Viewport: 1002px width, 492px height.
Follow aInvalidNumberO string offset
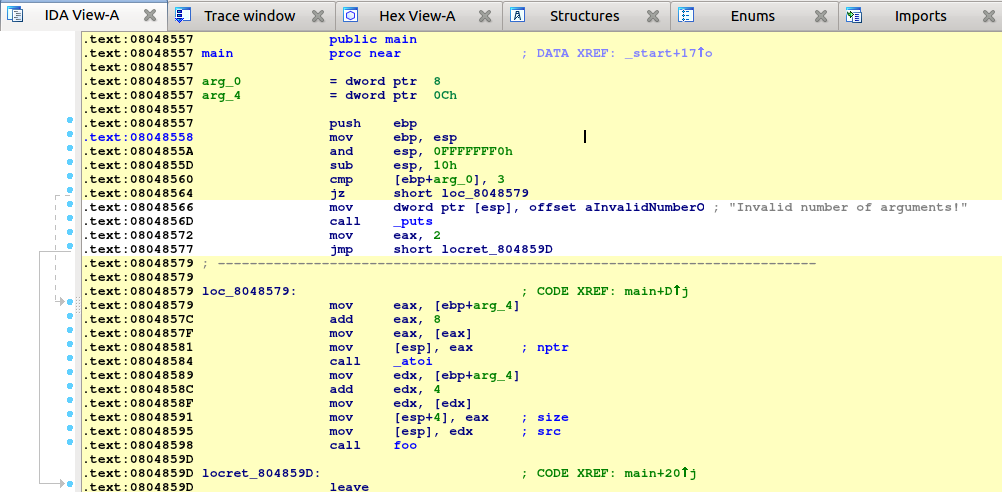click(645, 208)
